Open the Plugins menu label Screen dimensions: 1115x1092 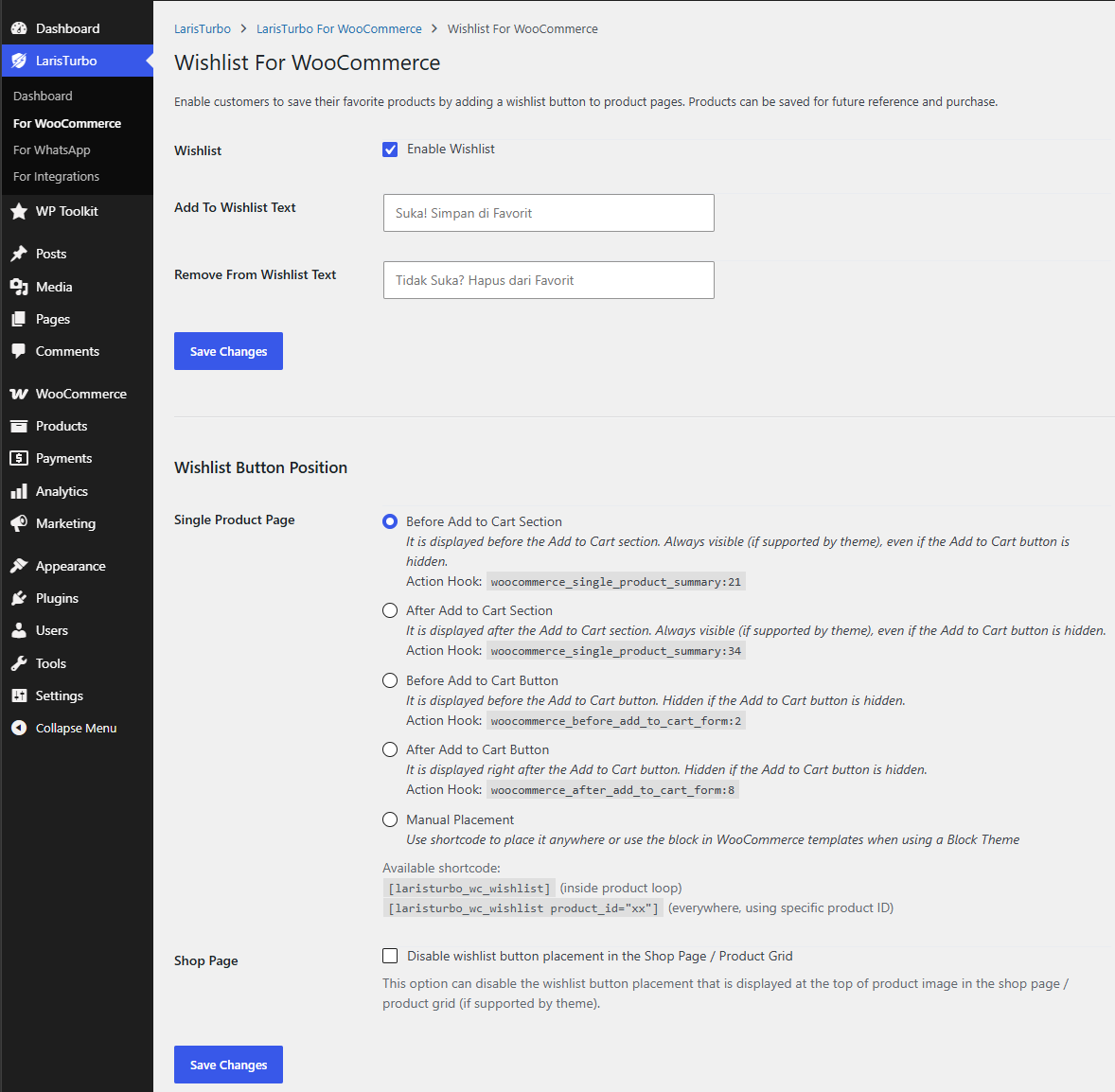[57, 599]
